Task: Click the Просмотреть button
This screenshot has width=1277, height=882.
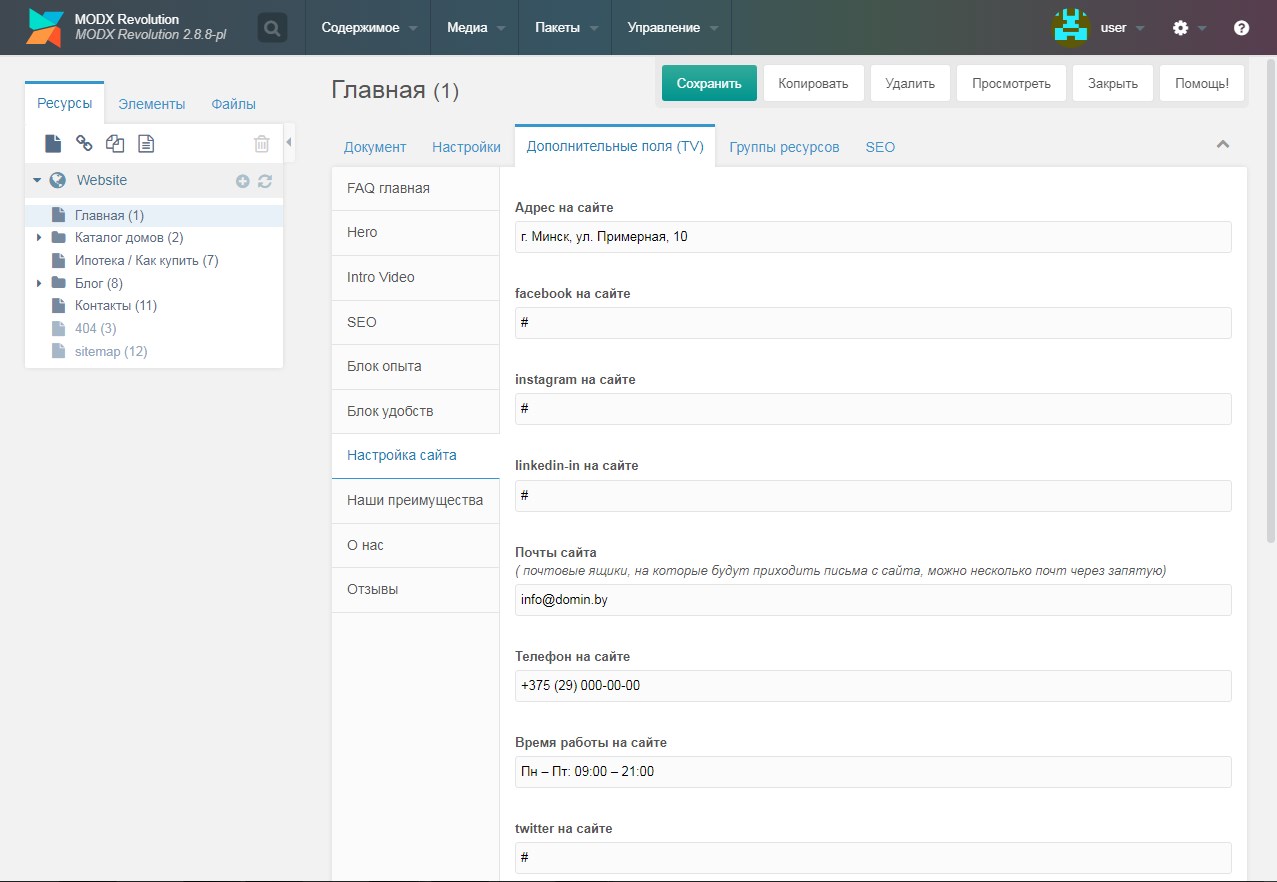Action: pyautogui.click(x=1011, y=83)
